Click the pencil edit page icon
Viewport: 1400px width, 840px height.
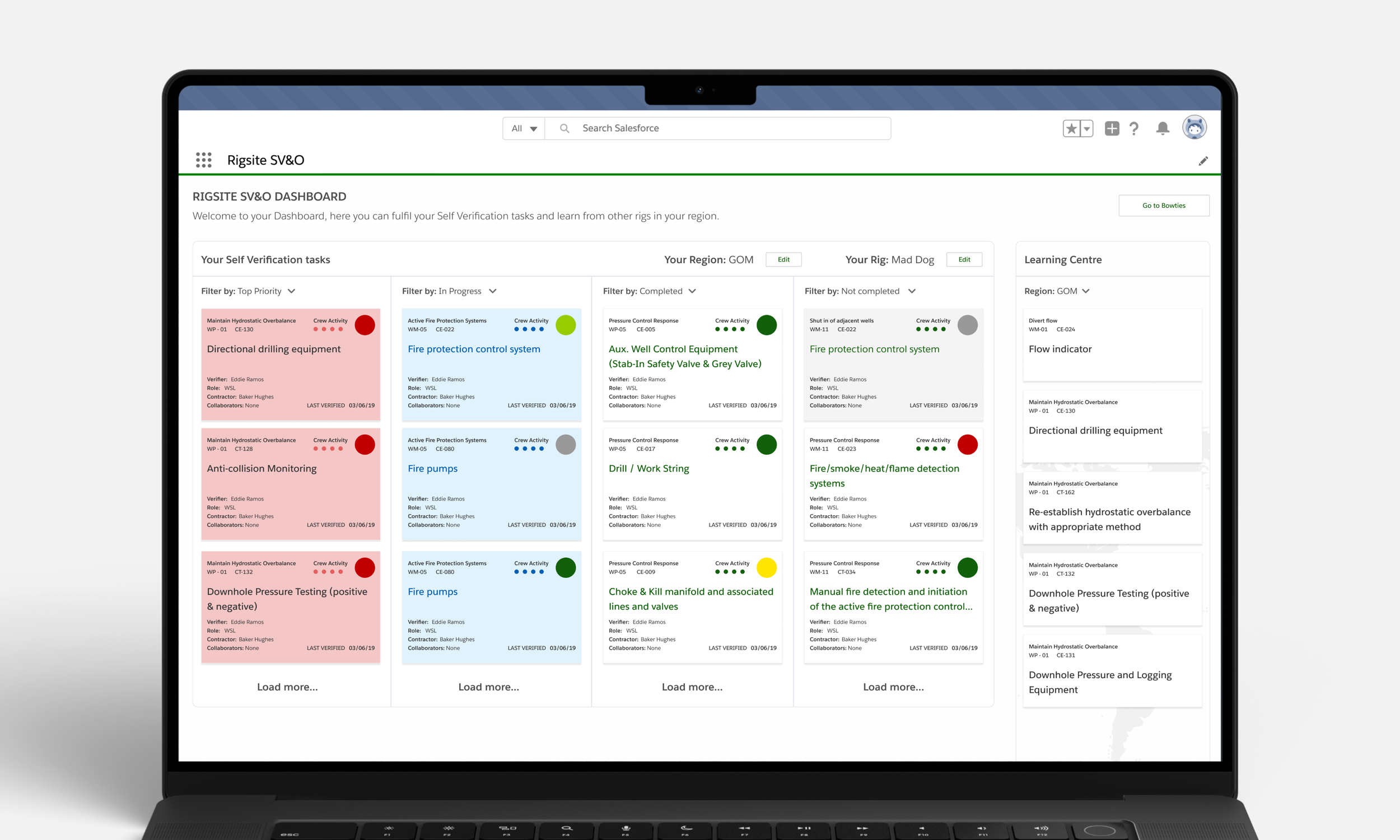point(1203,161)
